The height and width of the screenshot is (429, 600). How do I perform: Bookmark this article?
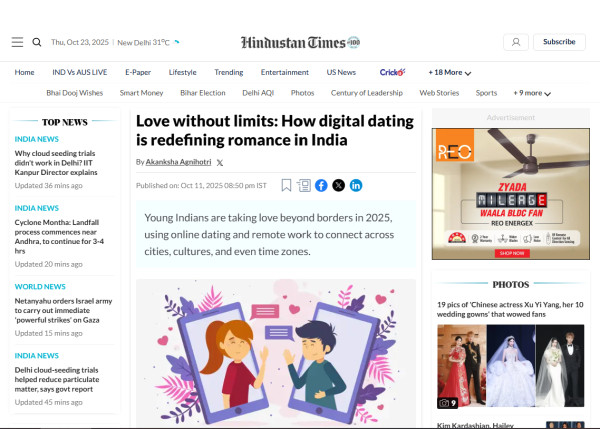tap(287, 185)
